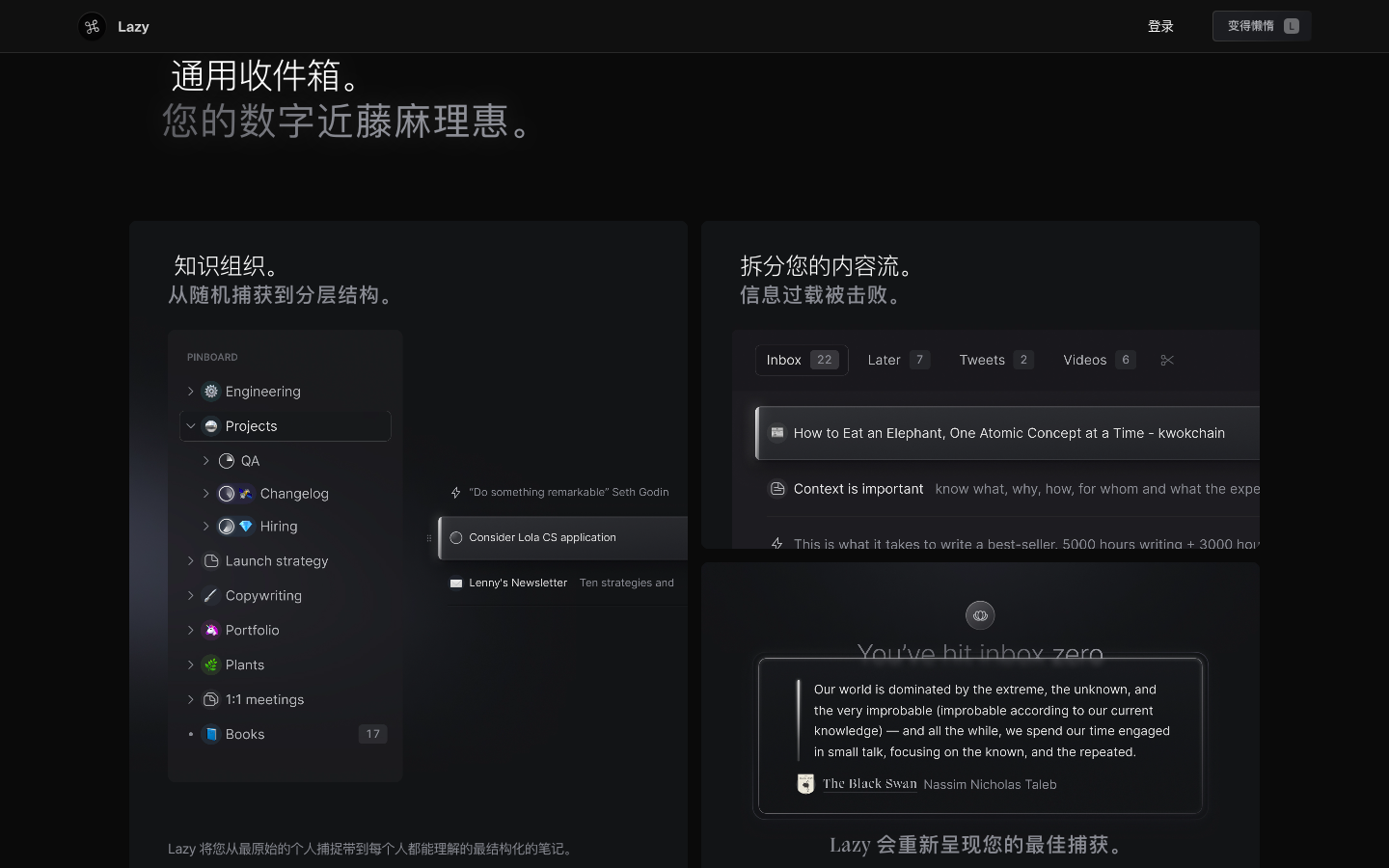The height and width of the screenshot is (868, 1389).
Task: Click the lightning icon before the best-seller note
Action: tap(777, 544)
